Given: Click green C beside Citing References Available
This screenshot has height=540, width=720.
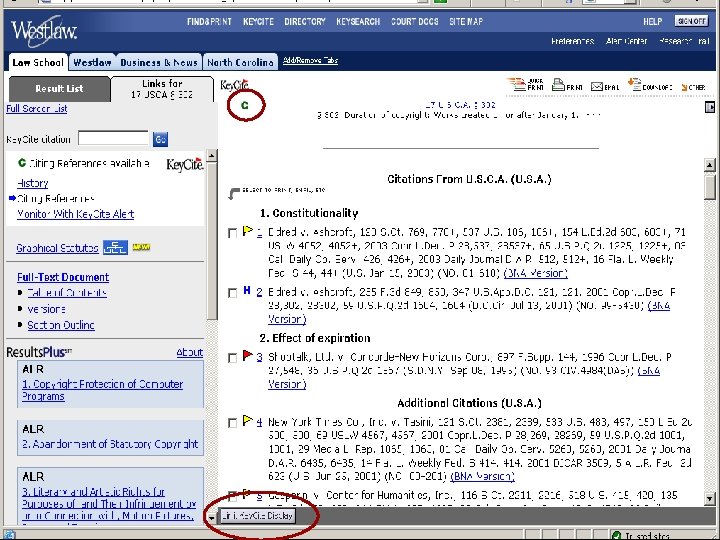Looking at the screenshot, I should click(22, 163).
